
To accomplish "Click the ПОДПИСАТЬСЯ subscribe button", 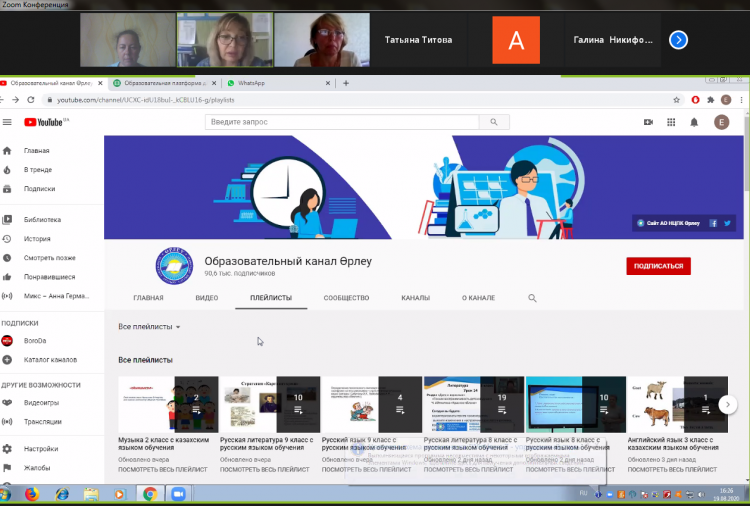I will 659,266.
